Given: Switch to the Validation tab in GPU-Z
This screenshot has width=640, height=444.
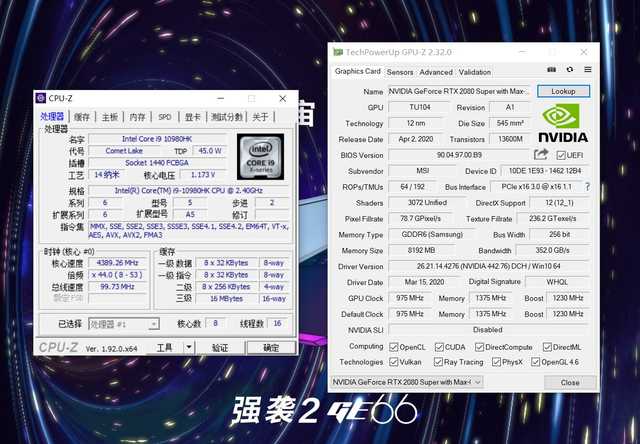Looking at the screenshot, I should (x=475, y=72).
